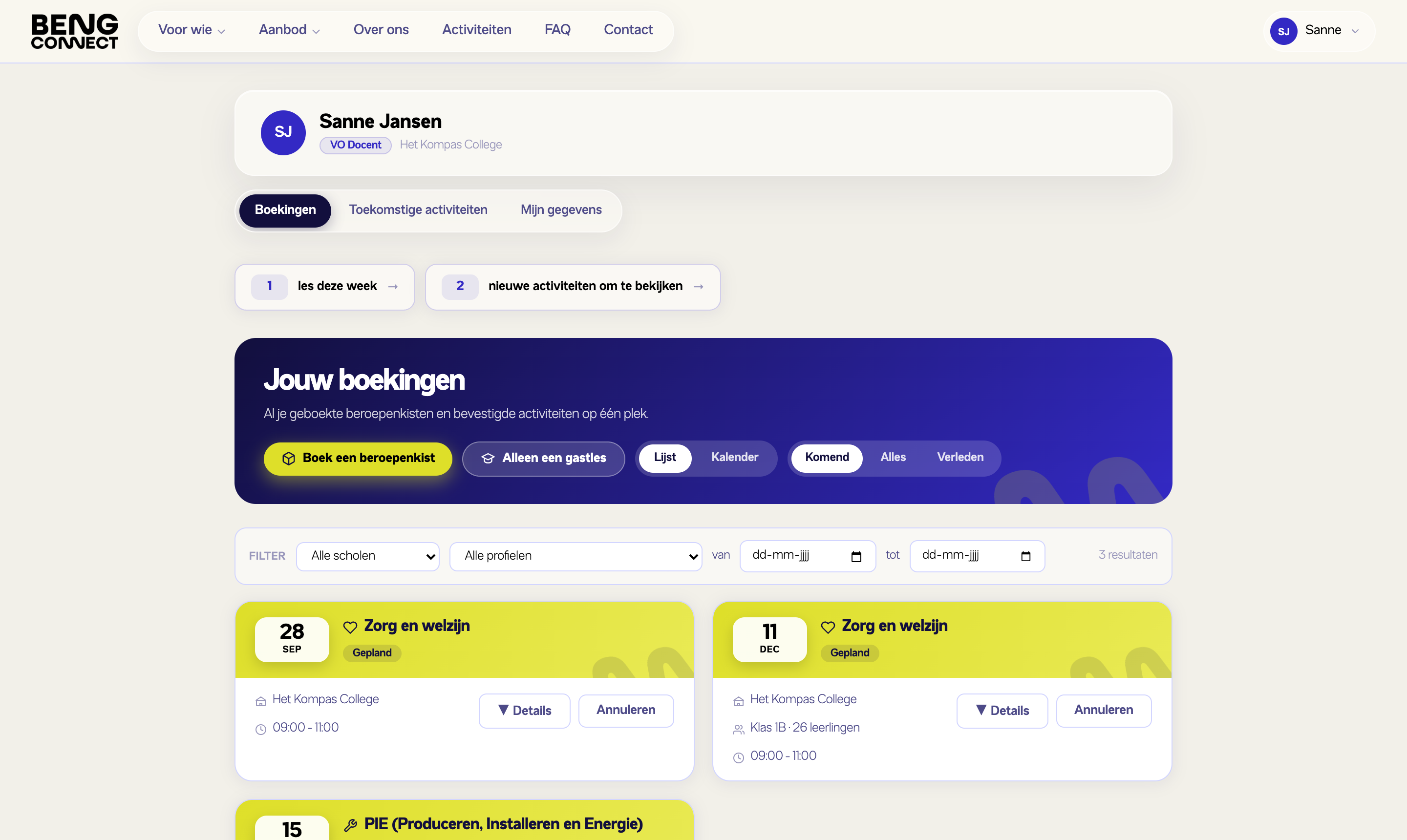Click the large SJ profile avatar
The width and height of the screenshot is (1407, 840).
click(283, 132)
